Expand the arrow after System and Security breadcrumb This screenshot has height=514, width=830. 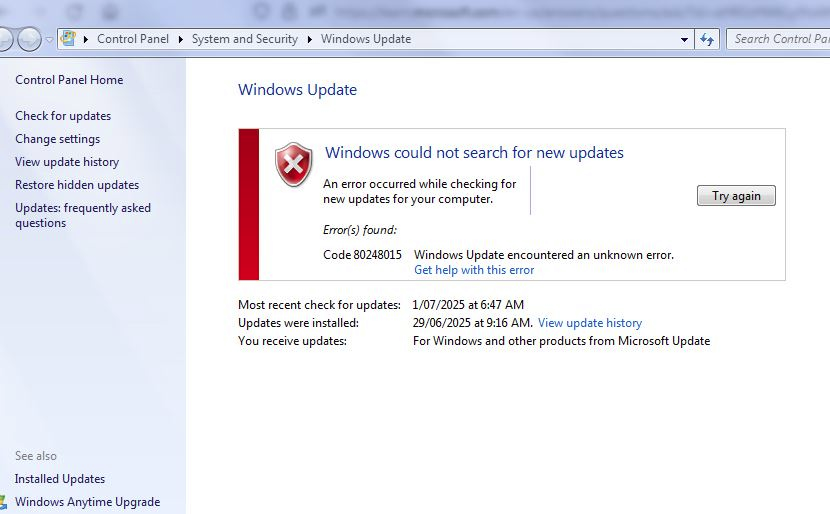click(x=310, y=39)
